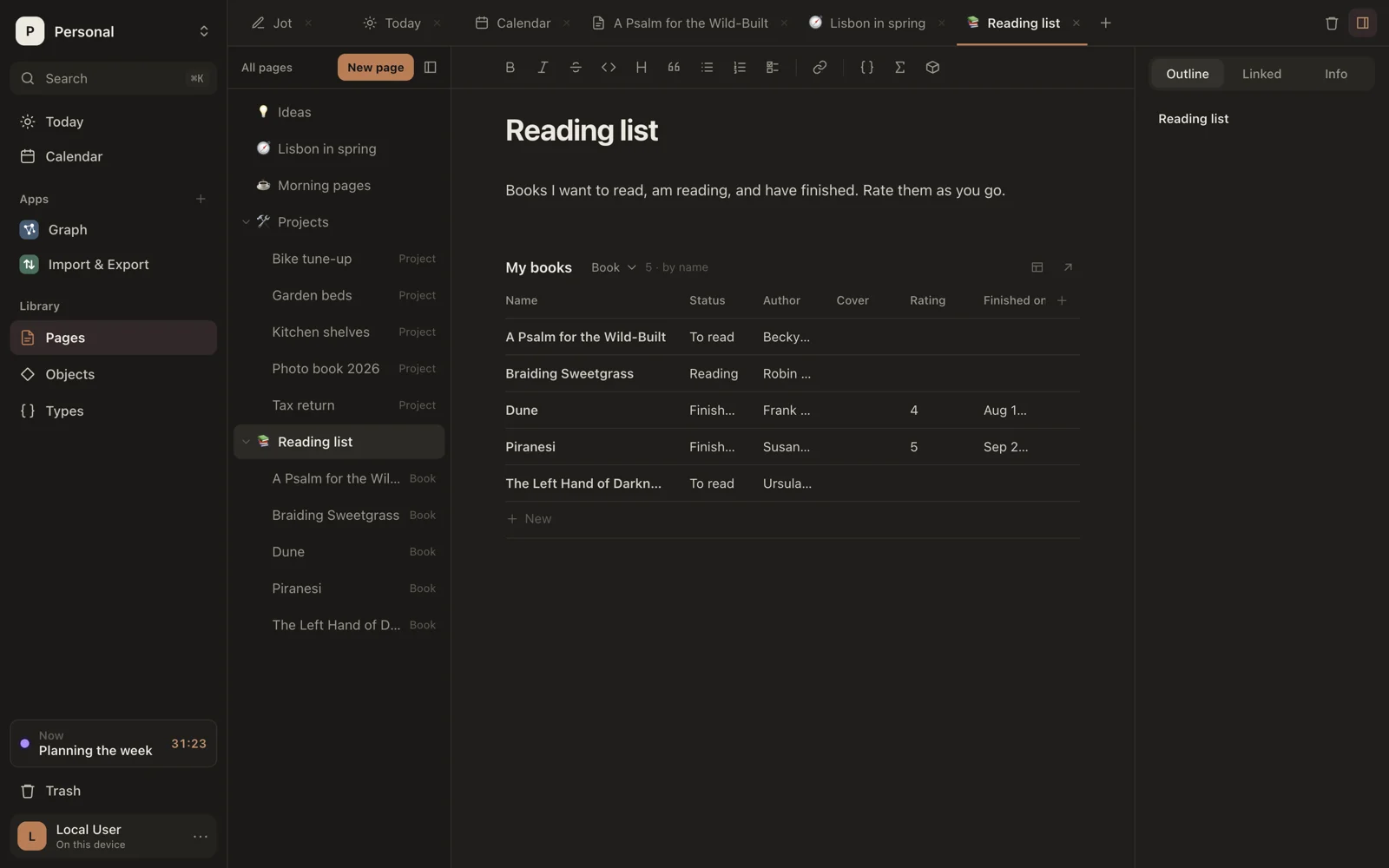Insert object with cube icon
The height and width of the screenshot is (868, 1389).
(932, 68)
